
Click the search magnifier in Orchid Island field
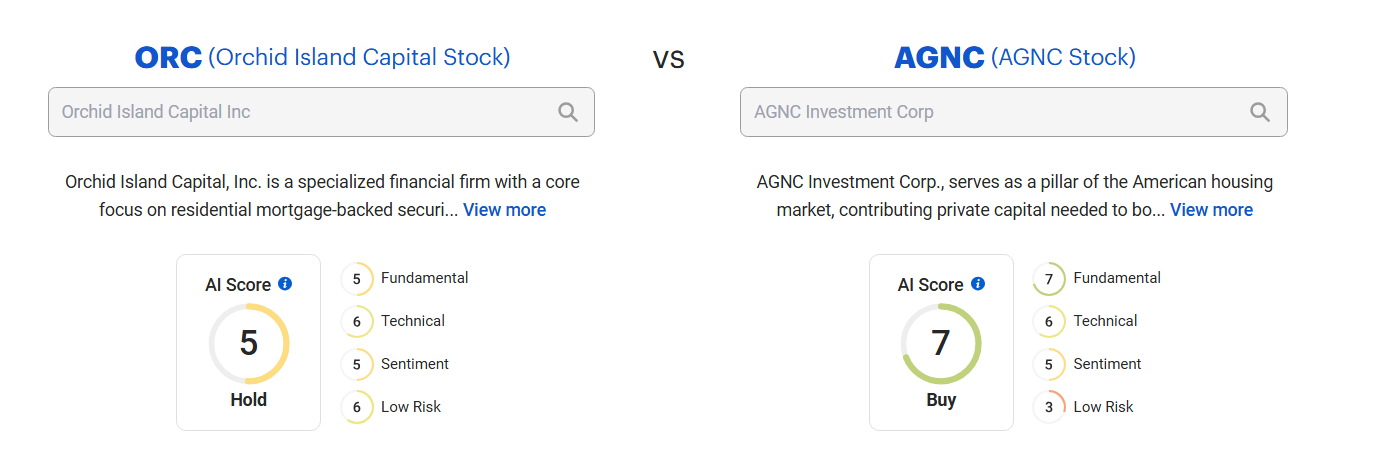click(568, 112)
